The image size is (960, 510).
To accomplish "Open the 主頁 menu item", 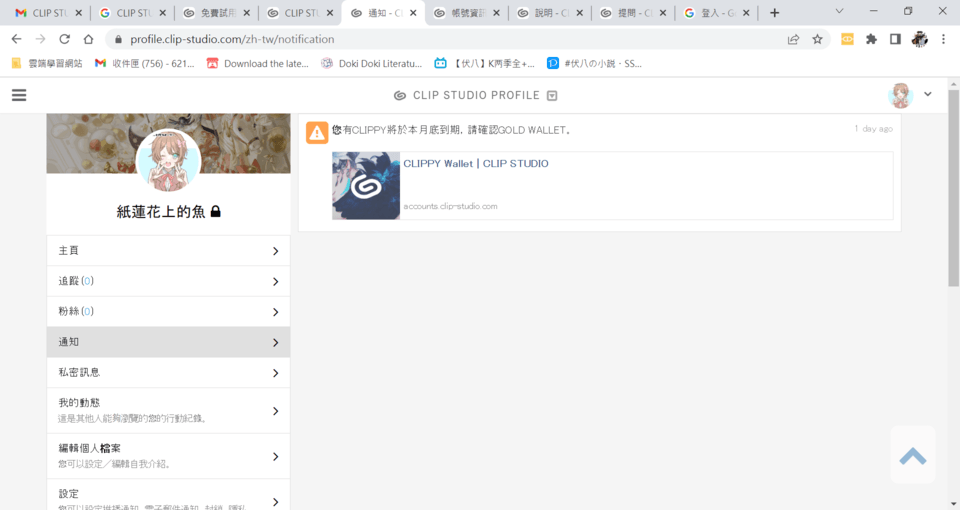I will [168, 250].
